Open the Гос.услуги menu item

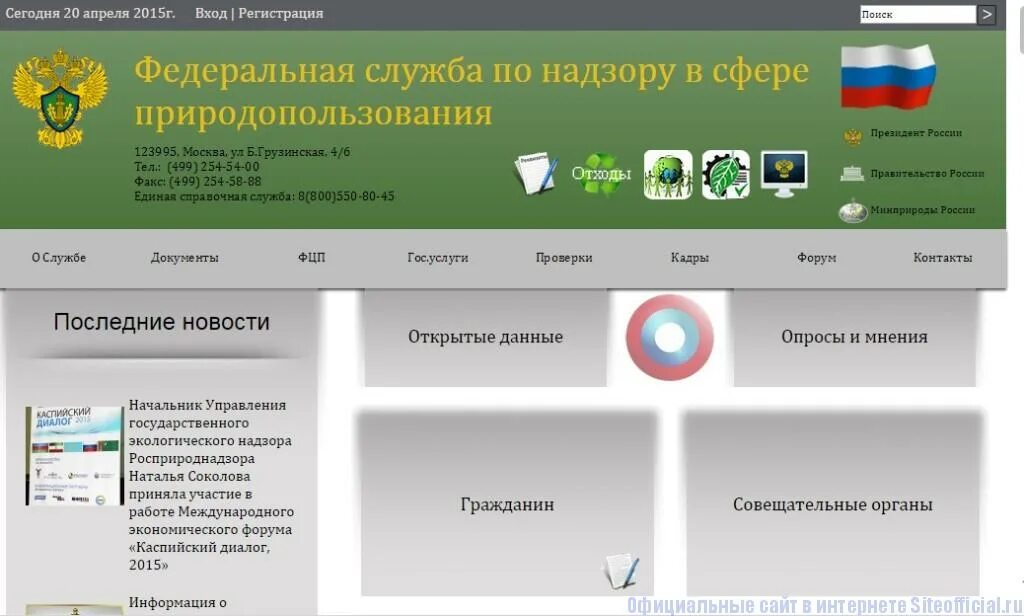pyautogui.click(x=438, y=257)
